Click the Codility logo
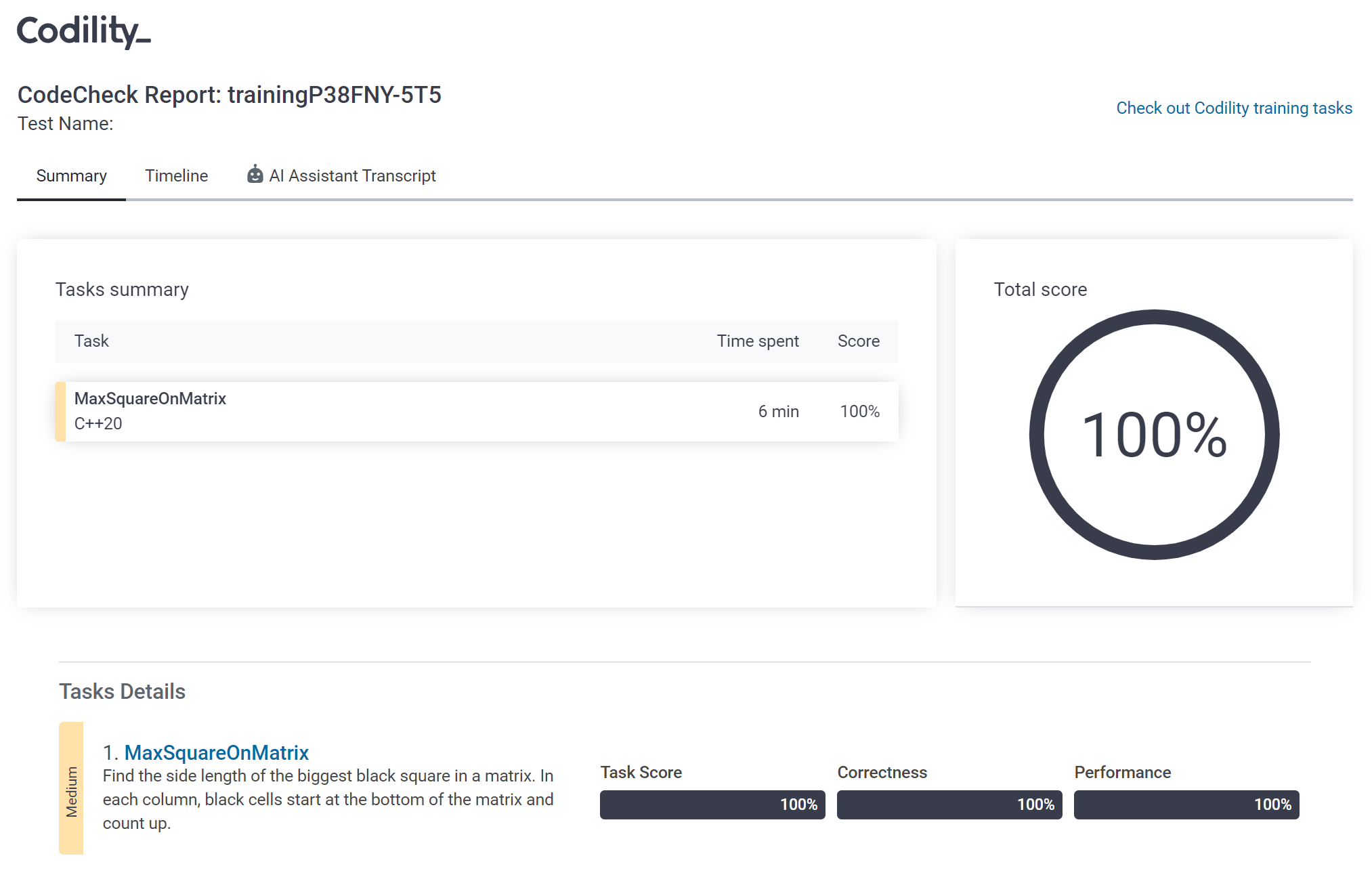 [83, 31]
